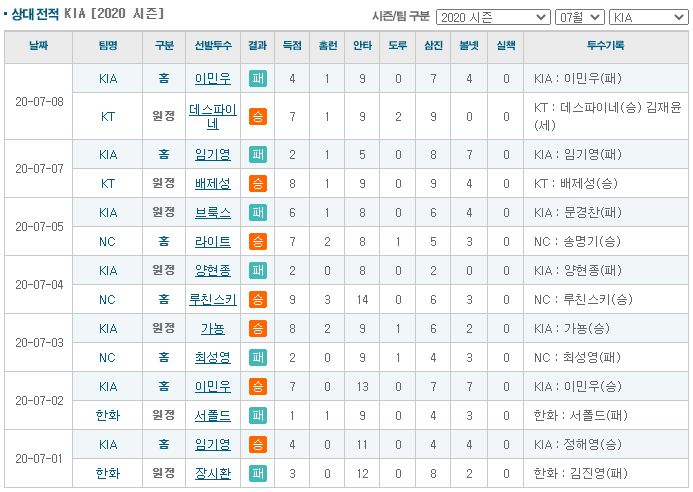The width and height of the screenshot is (693, 492).
Task: Click the 볼넷 column header
Action: click(469, 46)
